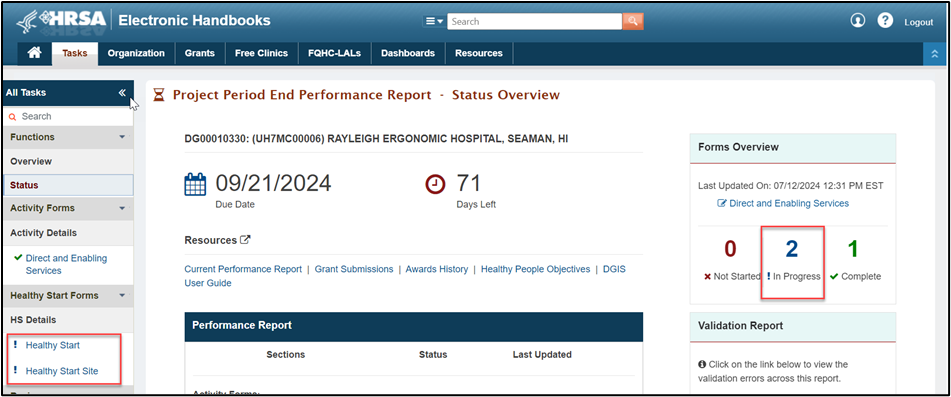
Task: Click the Complete count 1
Action: pos(853,249)
